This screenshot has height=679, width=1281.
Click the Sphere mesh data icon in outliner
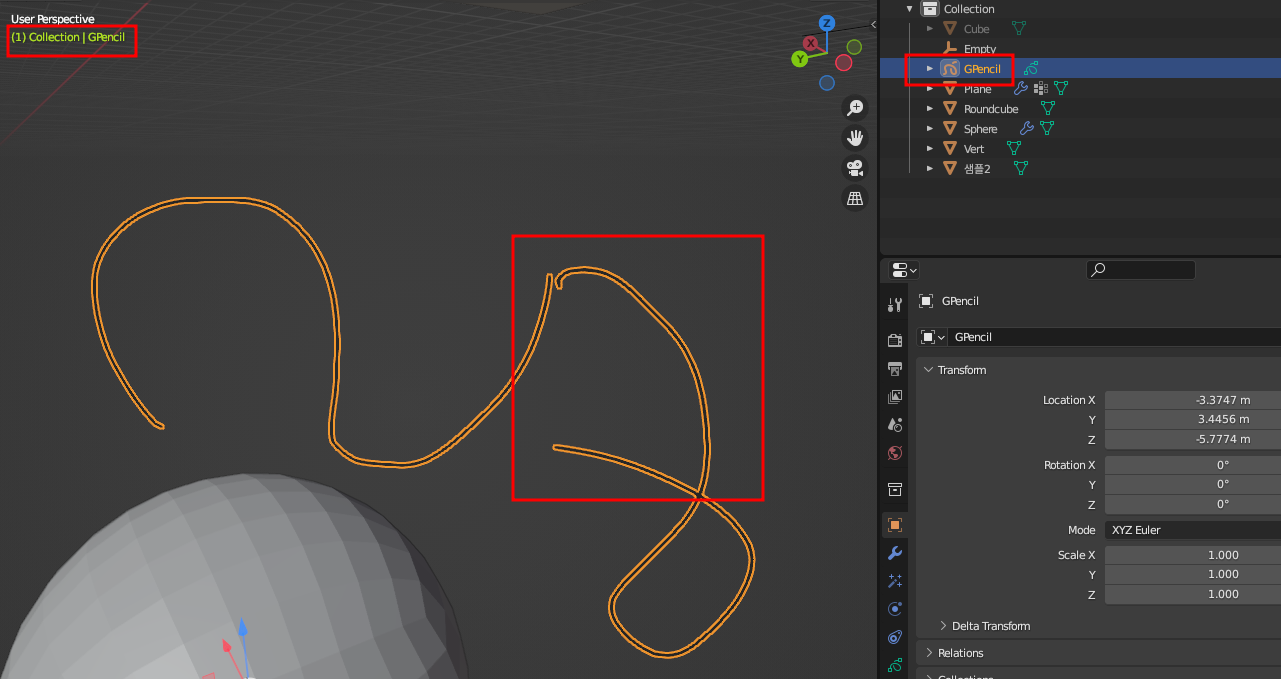[x=1046, y=128]
